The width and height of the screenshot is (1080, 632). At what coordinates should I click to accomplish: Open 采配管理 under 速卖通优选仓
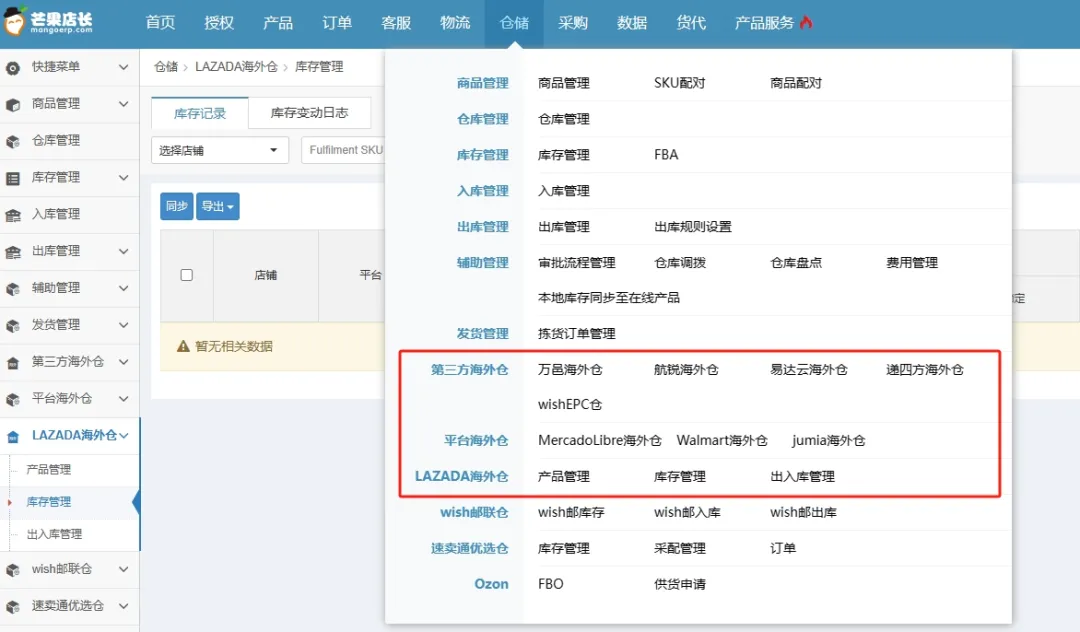[679, 549]
